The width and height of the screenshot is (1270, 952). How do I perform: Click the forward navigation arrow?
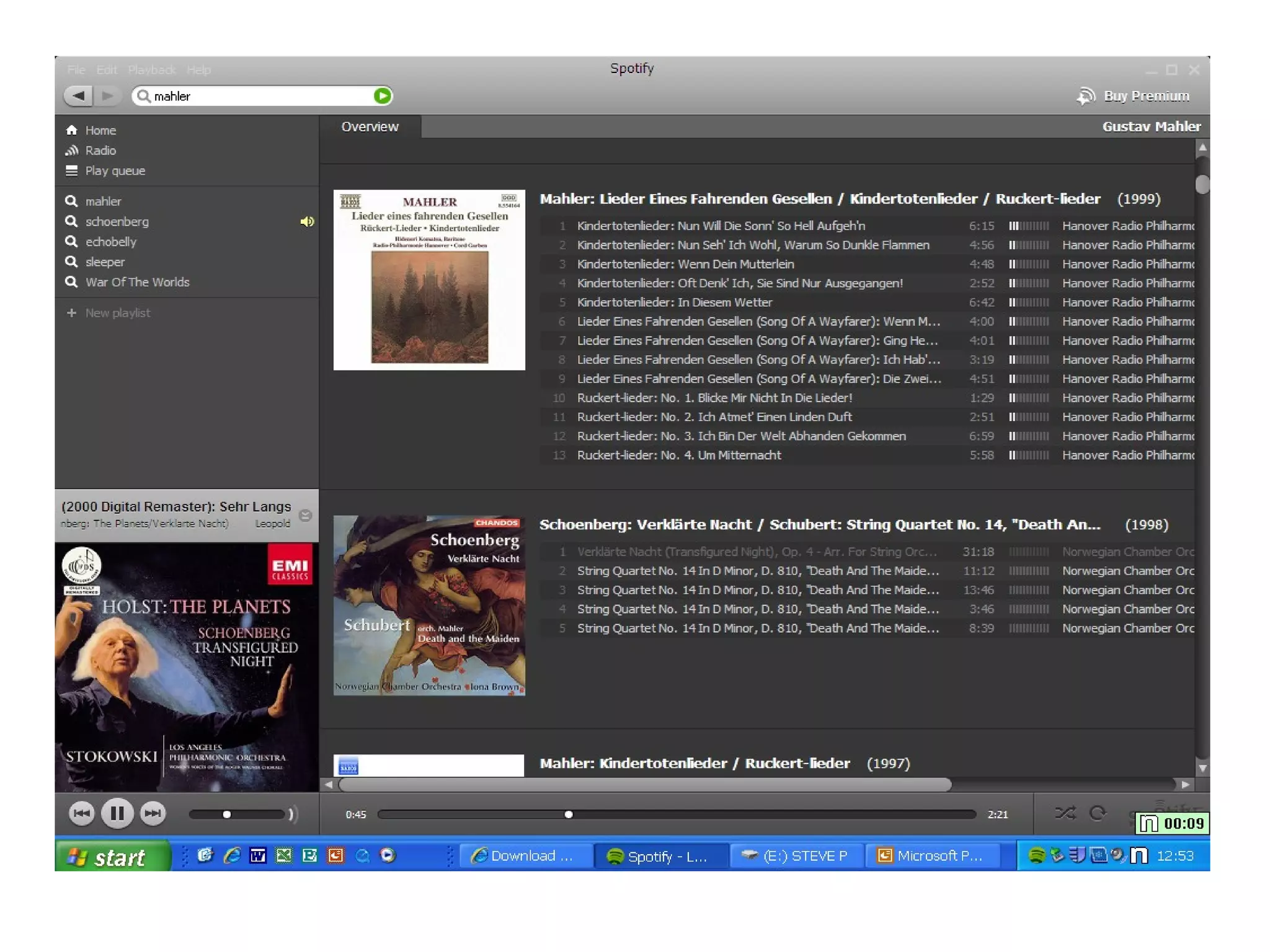(108, 95)
